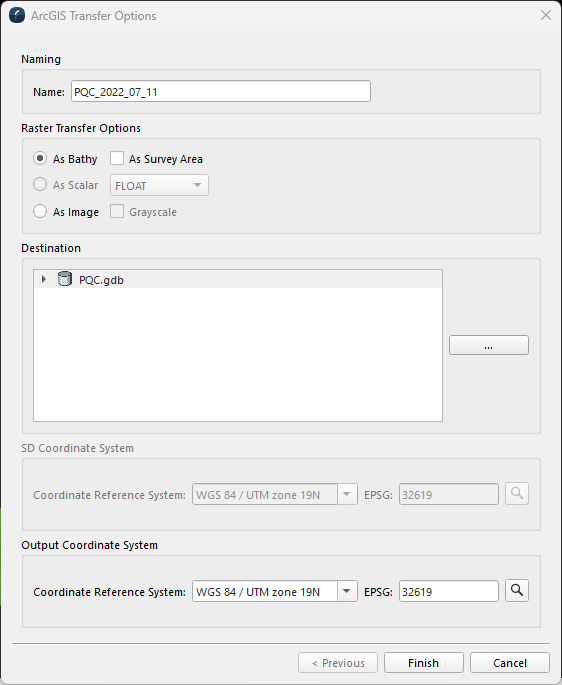Enable the As Survey Area checkbox
562x685 pixels.
coord(117,159)
